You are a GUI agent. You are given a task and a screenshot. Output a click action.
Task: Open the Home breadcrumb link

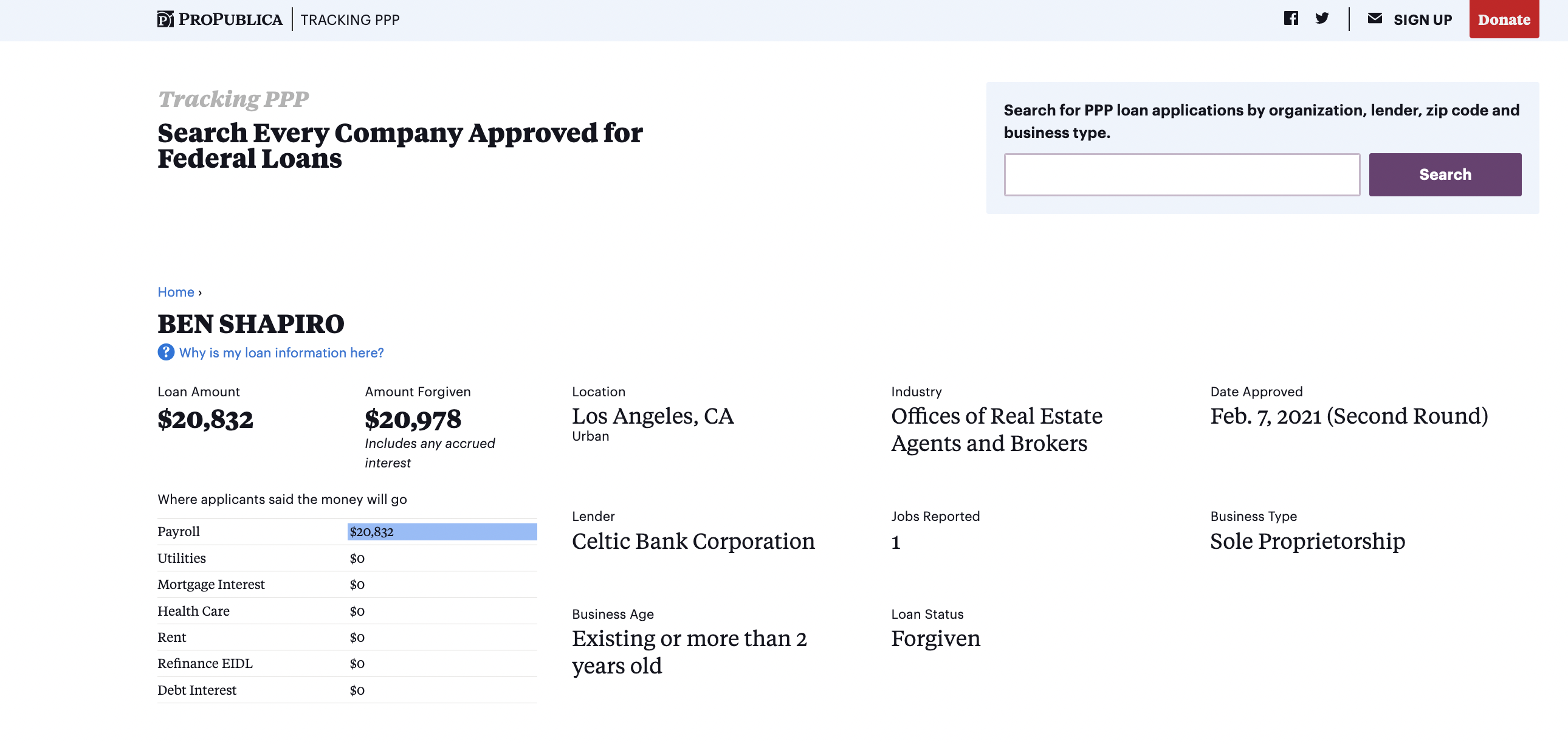point(175,292)
